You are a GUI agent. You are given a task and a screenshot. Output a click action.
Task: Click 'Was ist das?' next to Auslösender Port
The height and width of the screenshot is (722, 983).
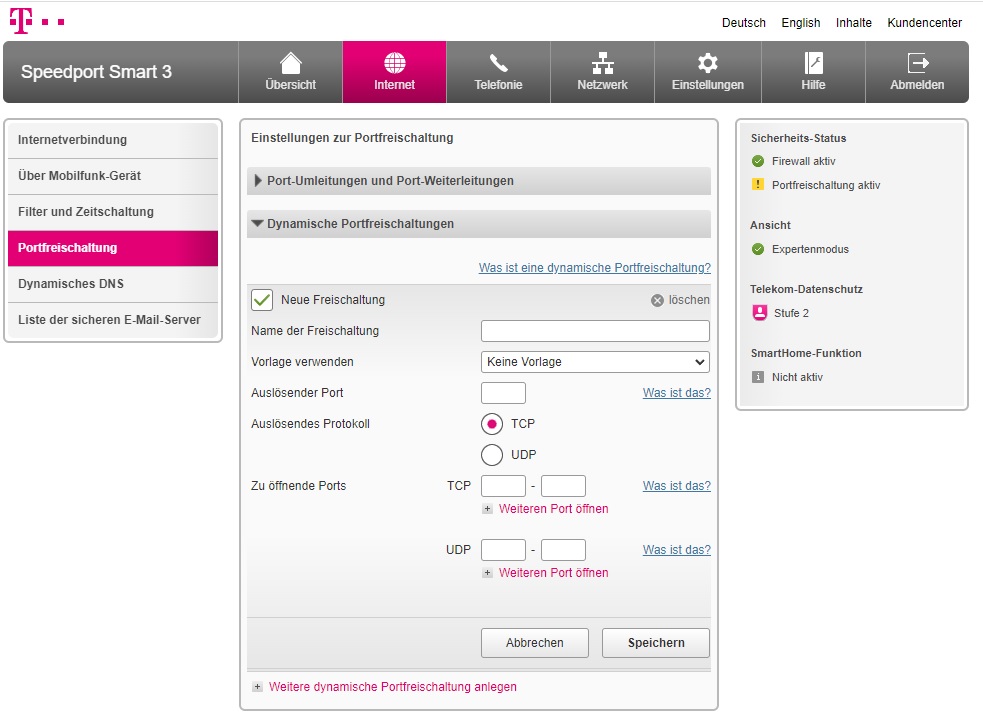pyautogui.click(x=676, y=393)
